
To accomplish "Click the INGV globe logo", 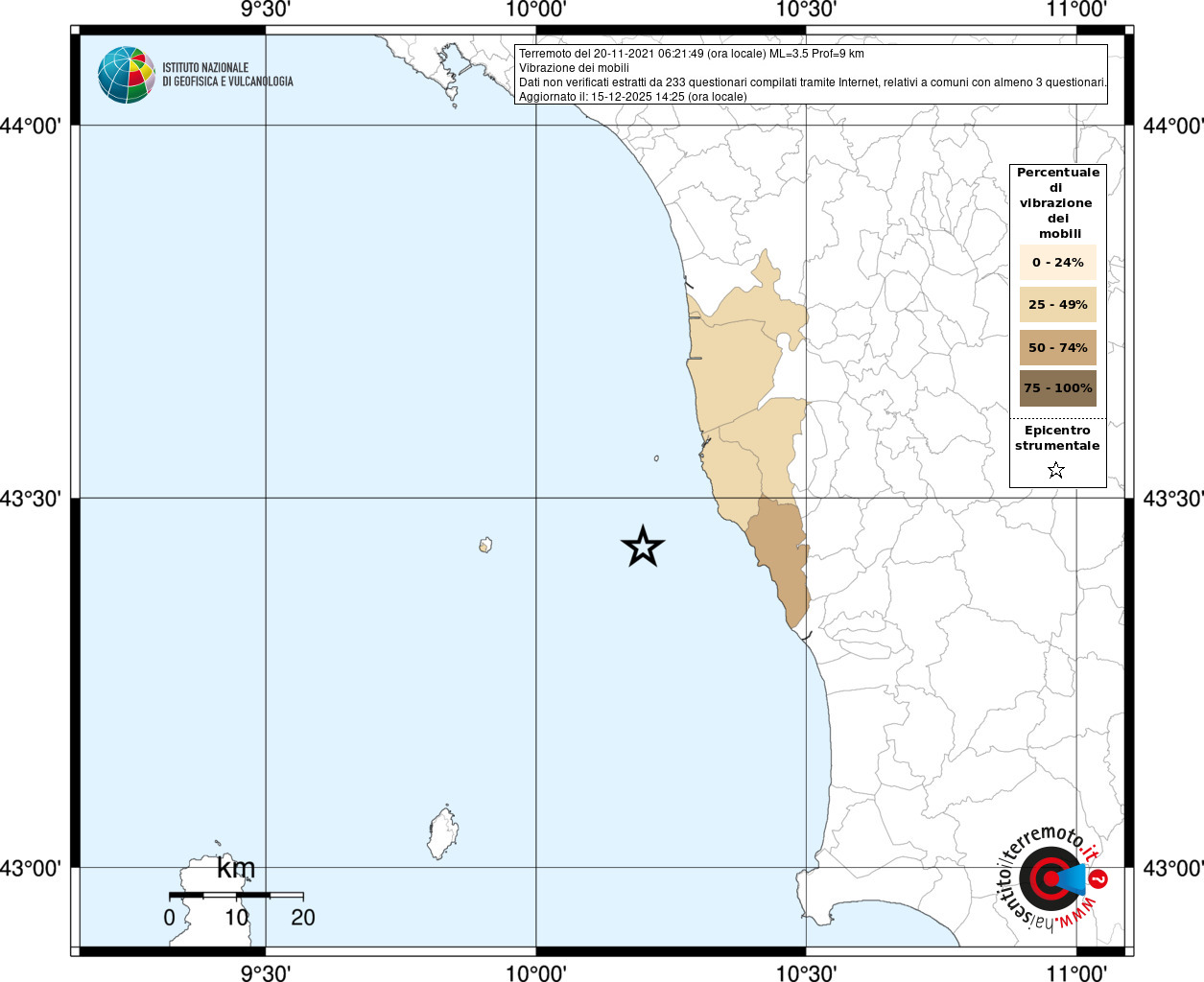I will [126, 75].
